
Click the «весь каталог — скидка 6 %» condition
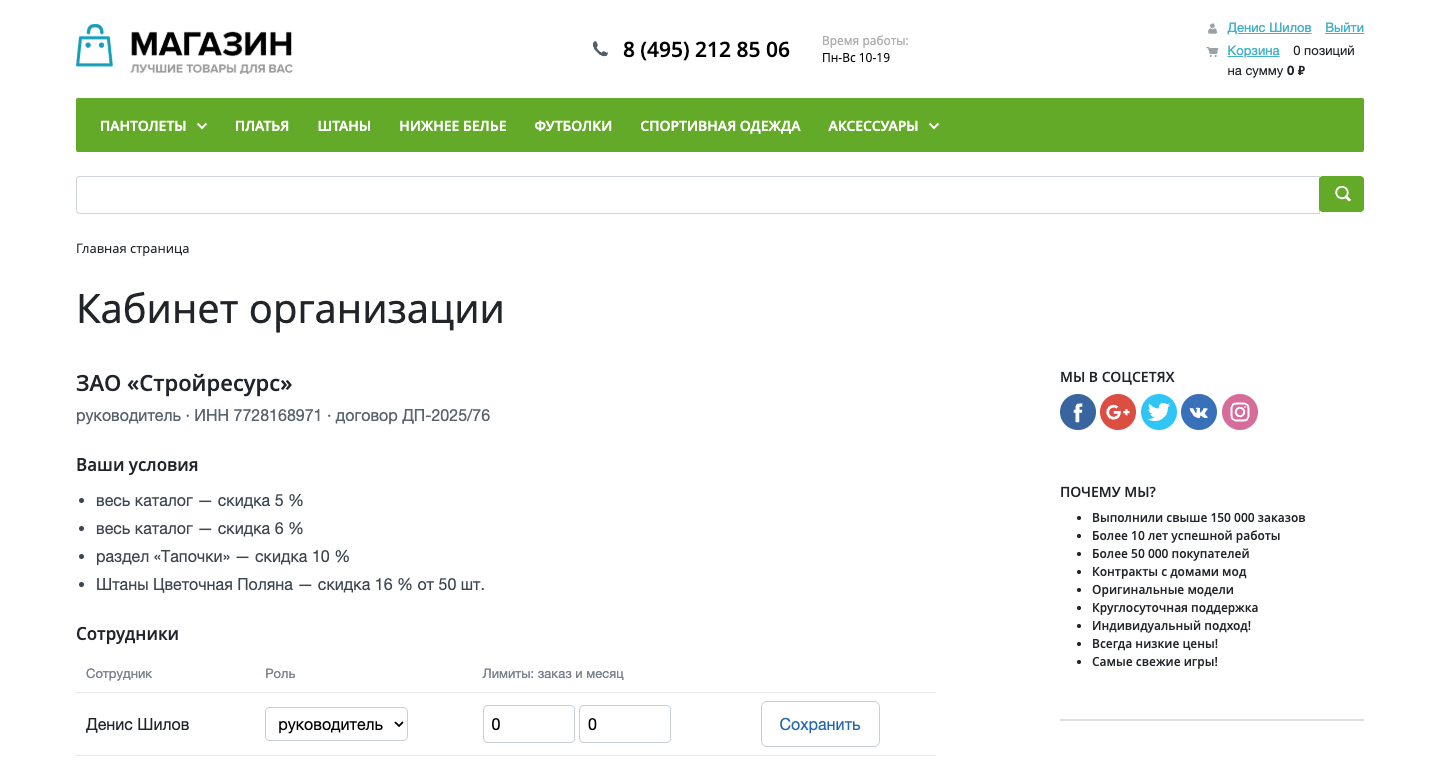tap(199, 528)
